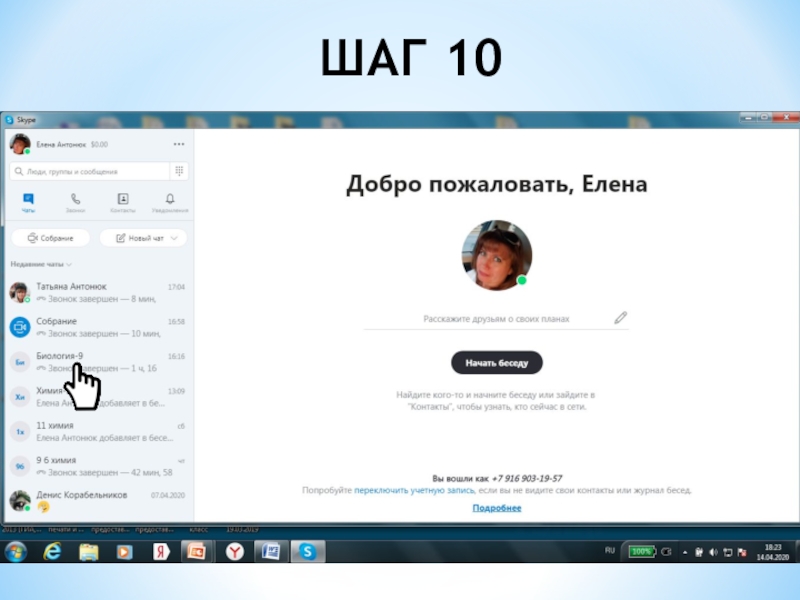Open the dial pad icon beside search
This screenshot has width=800, height=600.
pos(179,171)
